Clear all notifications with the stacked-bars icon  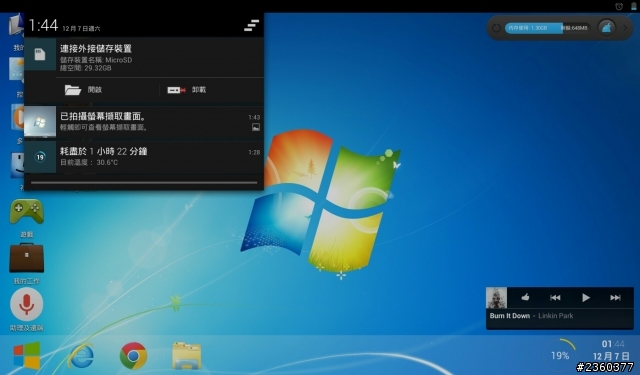tap(251, 25)
